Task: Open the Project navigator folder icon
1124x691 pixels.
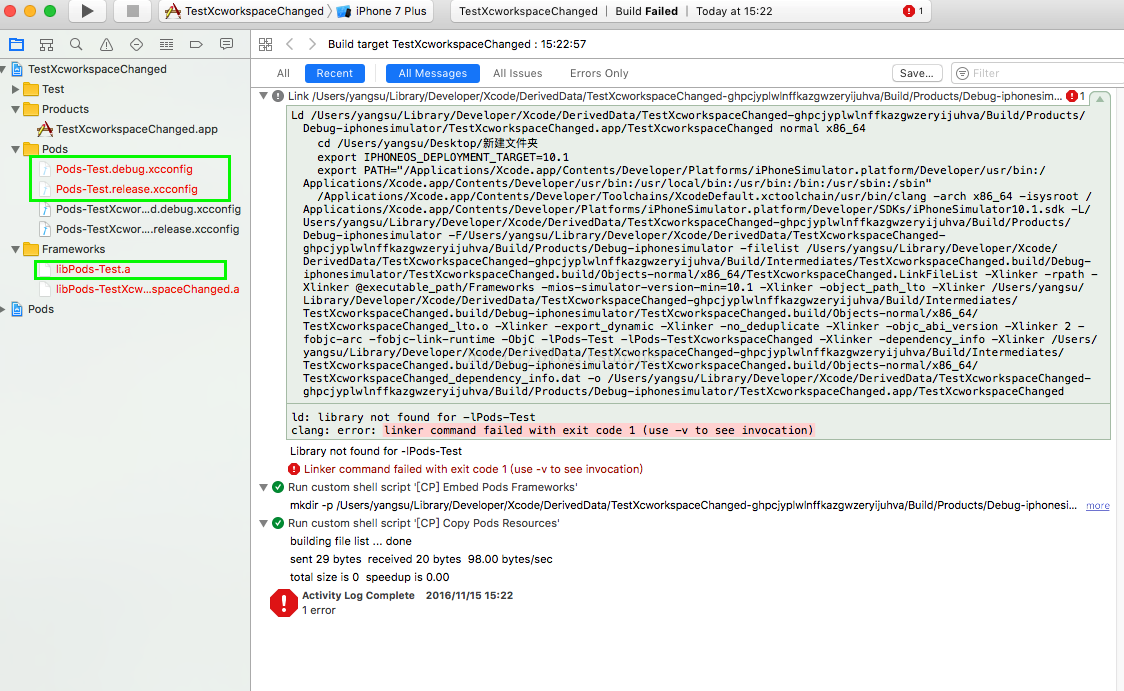Action: pos(16,44)
